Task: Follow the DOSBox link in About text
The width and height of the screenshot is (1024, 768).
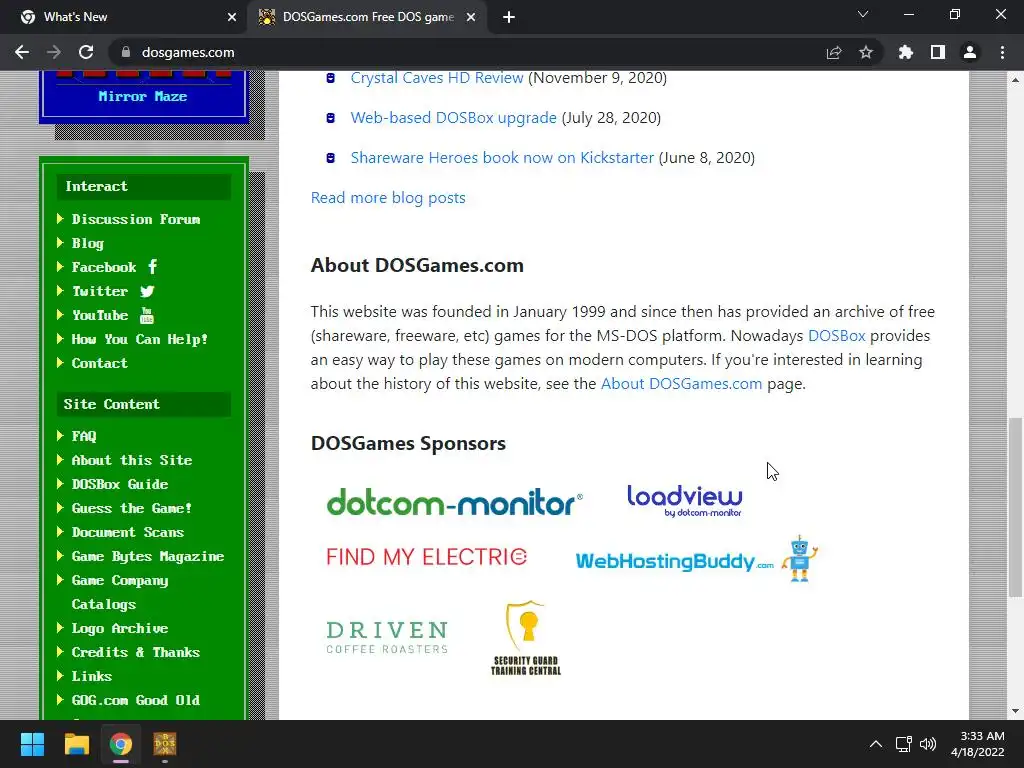Action: [837, 336]
